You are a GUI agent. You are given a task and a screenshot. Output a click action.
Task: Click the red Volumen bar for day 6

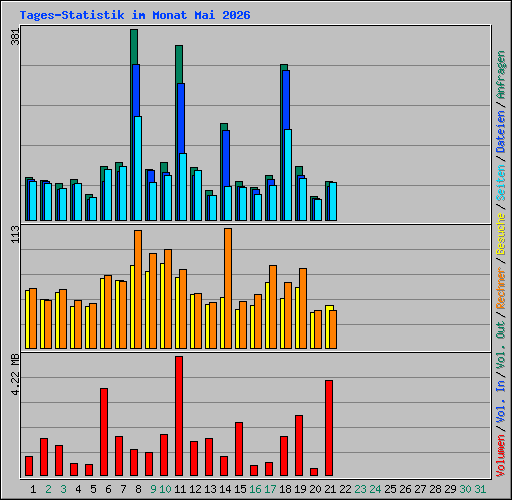(x=104, y=432)
